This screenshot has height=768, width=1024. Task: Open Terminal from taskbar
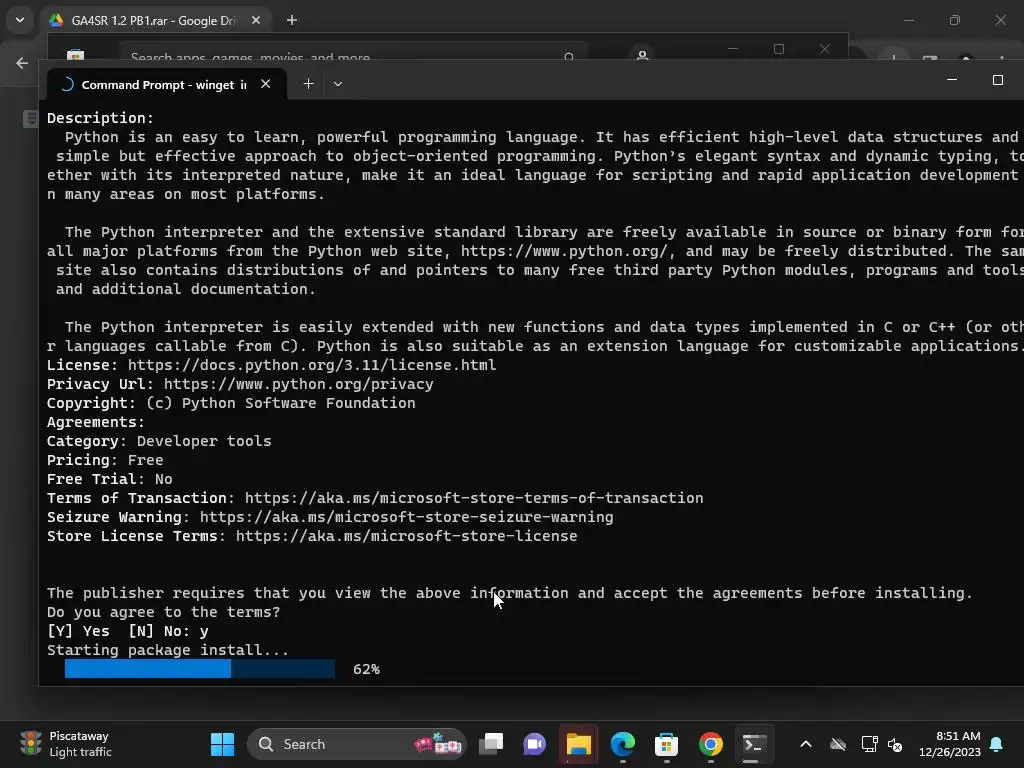[x=754, y=744]
